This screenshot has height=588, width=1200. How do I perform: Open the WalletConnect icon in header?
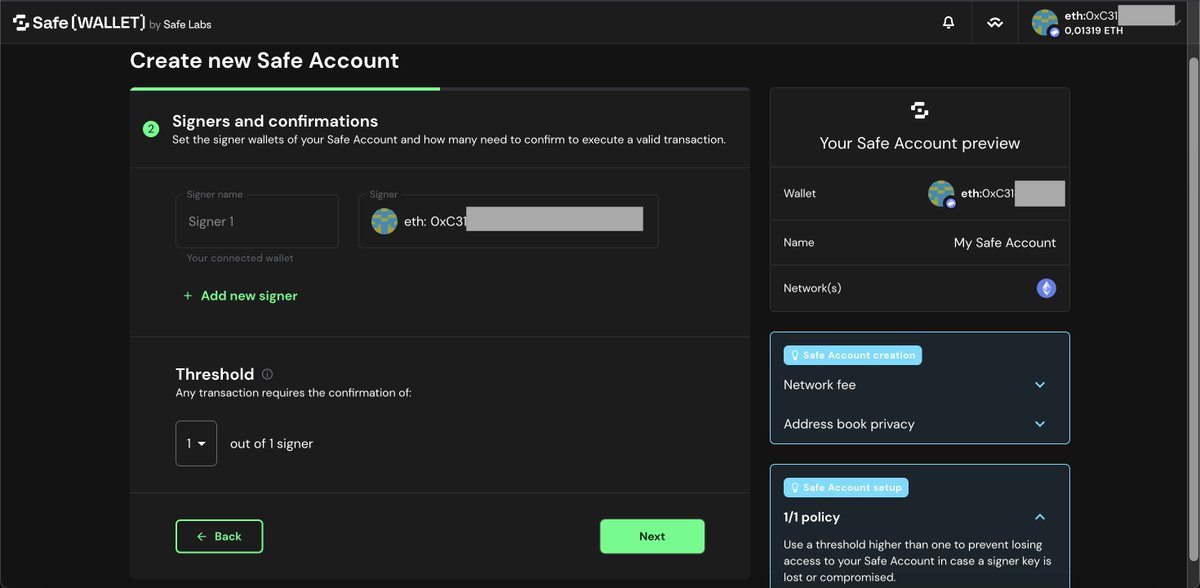(x=995, y=23)
